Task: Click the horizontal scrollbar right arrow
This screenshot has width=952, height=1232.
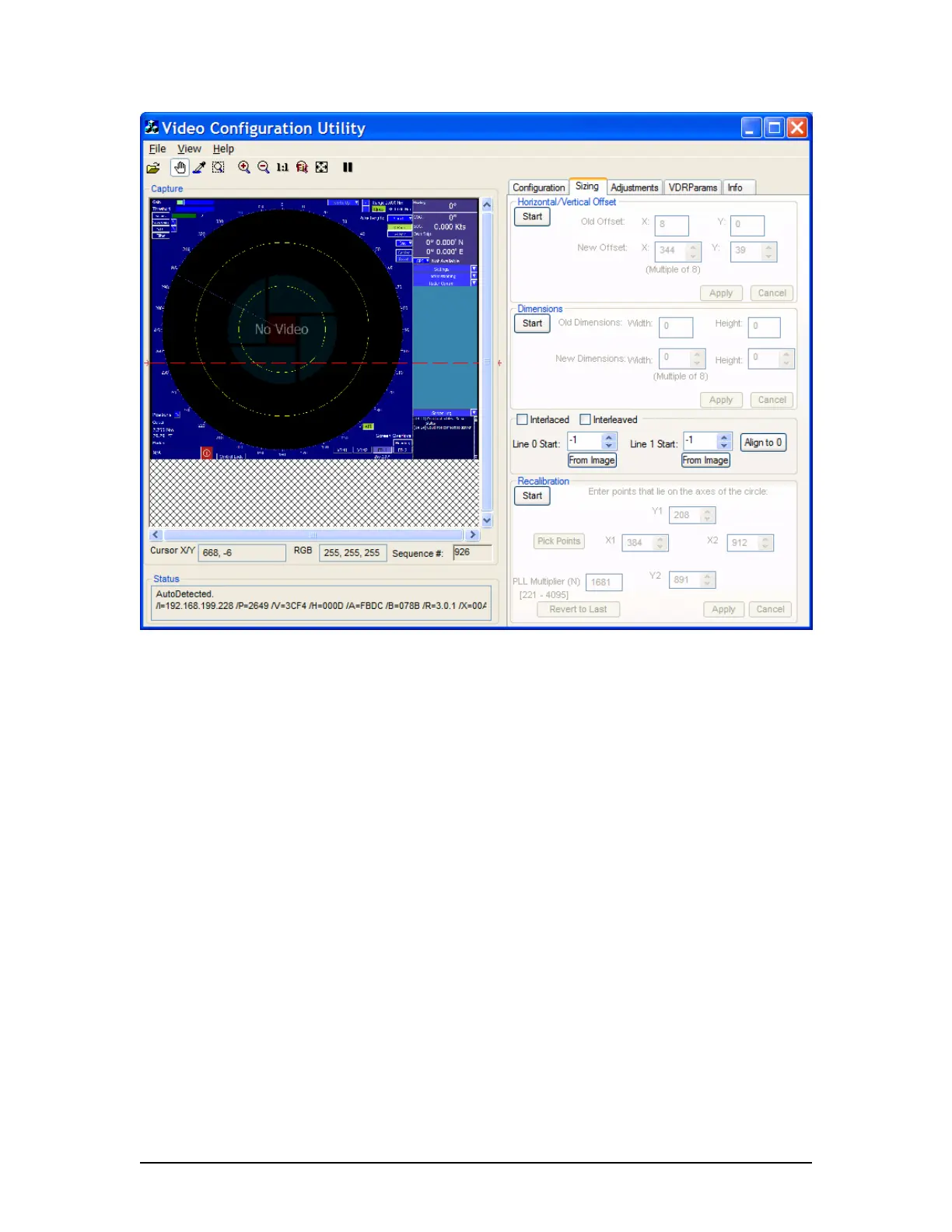Action: pos(472,535)
